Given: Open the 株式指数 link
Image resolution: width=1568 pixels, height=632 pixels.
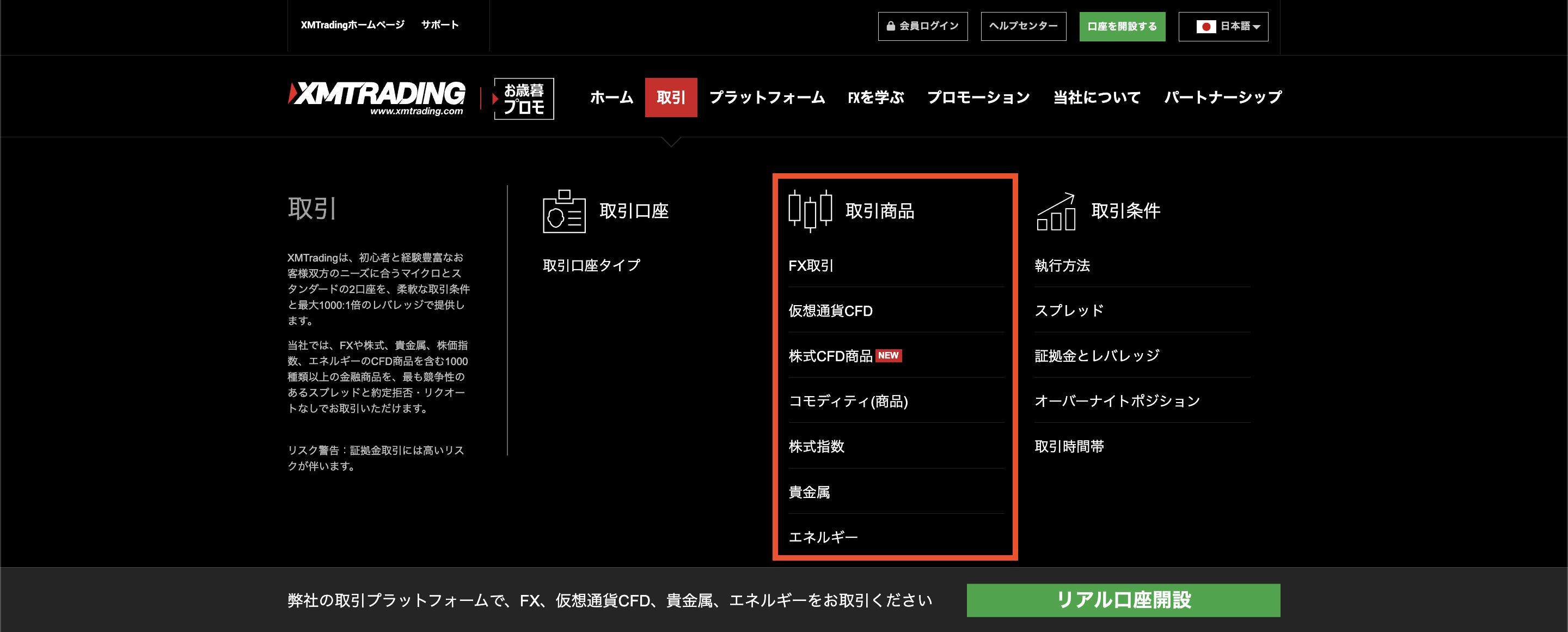Looking at the screenshot, I should 816,447.
